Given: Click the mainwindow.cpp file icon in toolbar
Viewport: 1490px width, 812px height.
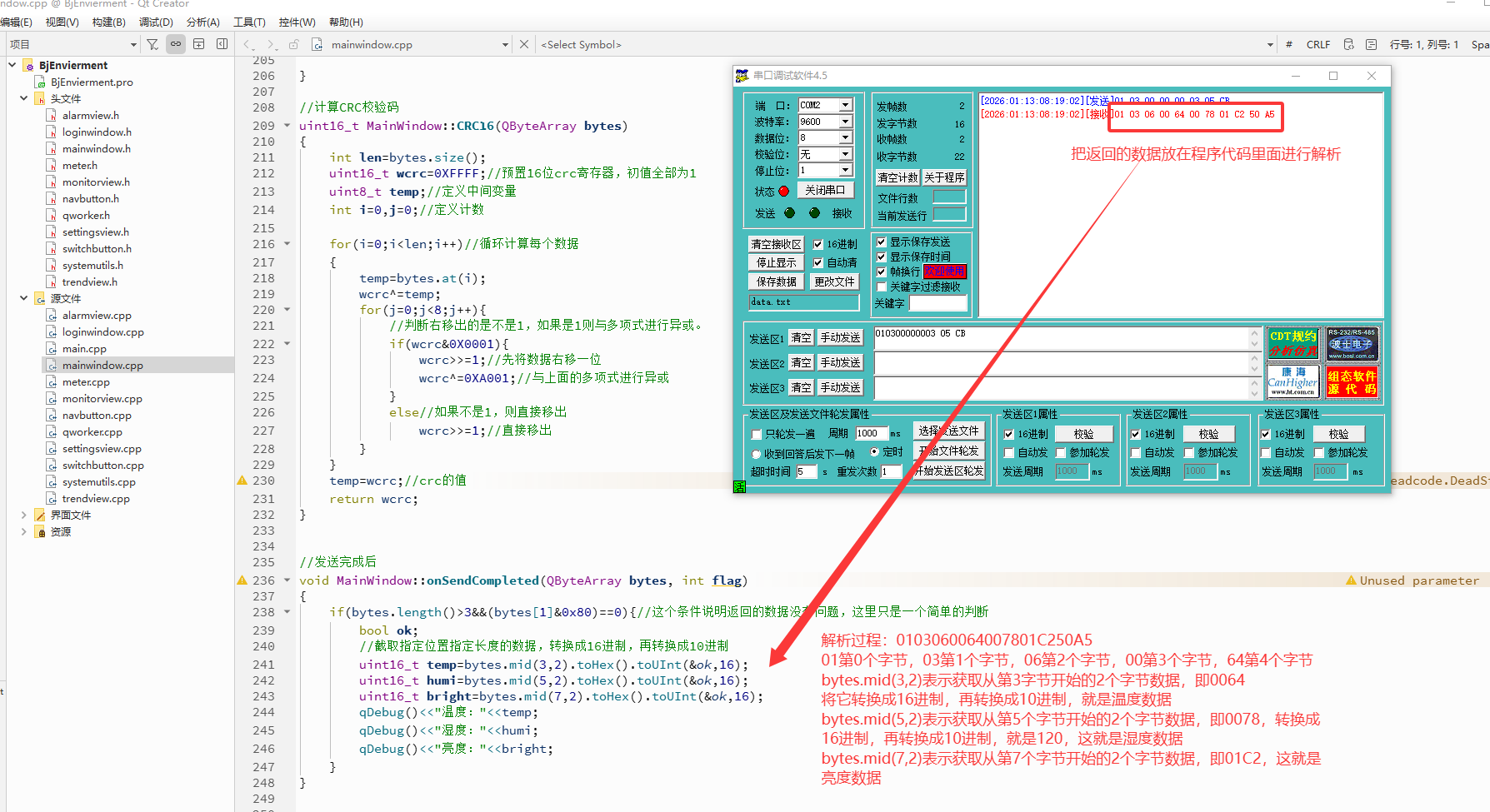Looking at the screenshot, I should pos(317,45).
